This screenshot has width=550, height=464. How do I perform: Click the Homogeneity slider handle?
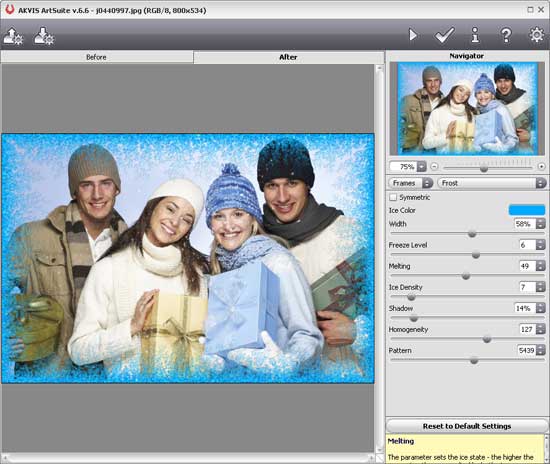tap(487, 339)
